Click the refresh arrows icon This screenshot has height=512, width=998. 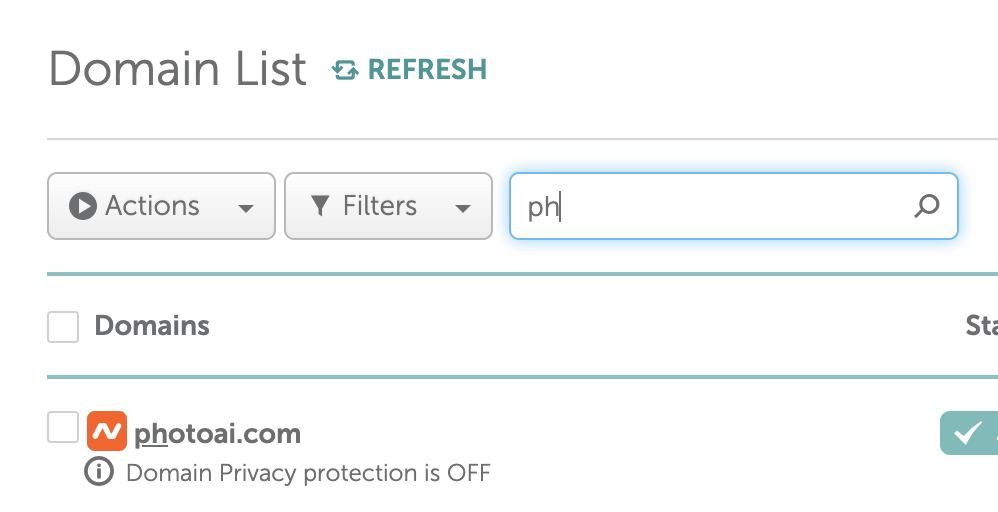pyautogui.click(x=345, y=70)
